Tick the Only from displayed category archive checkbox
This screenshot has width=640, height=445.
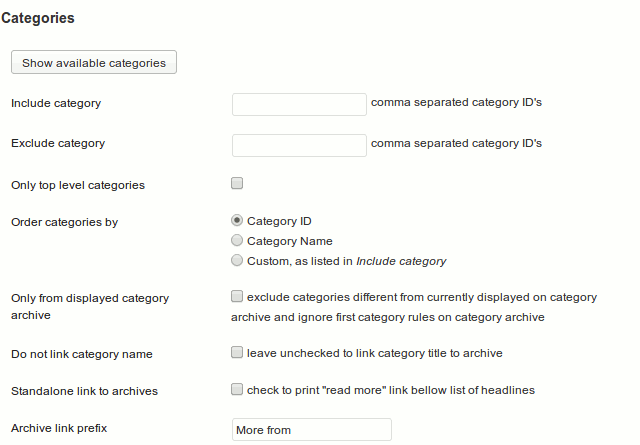[237, 296]
